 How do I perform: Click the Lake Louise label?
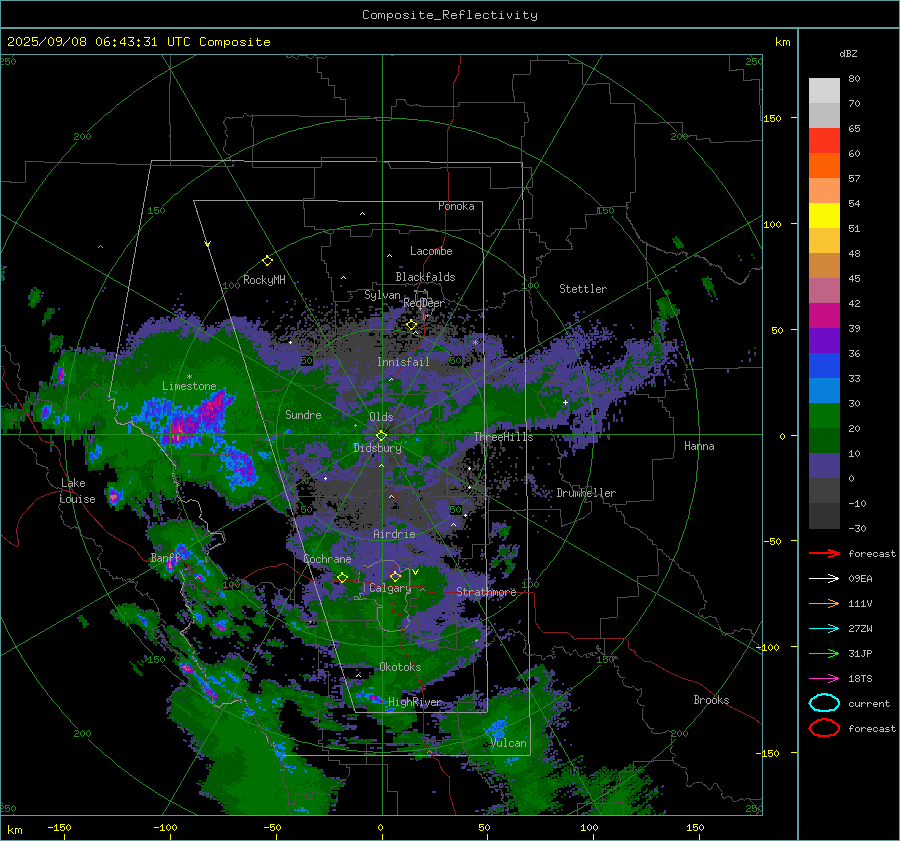[x=77, y=491]
